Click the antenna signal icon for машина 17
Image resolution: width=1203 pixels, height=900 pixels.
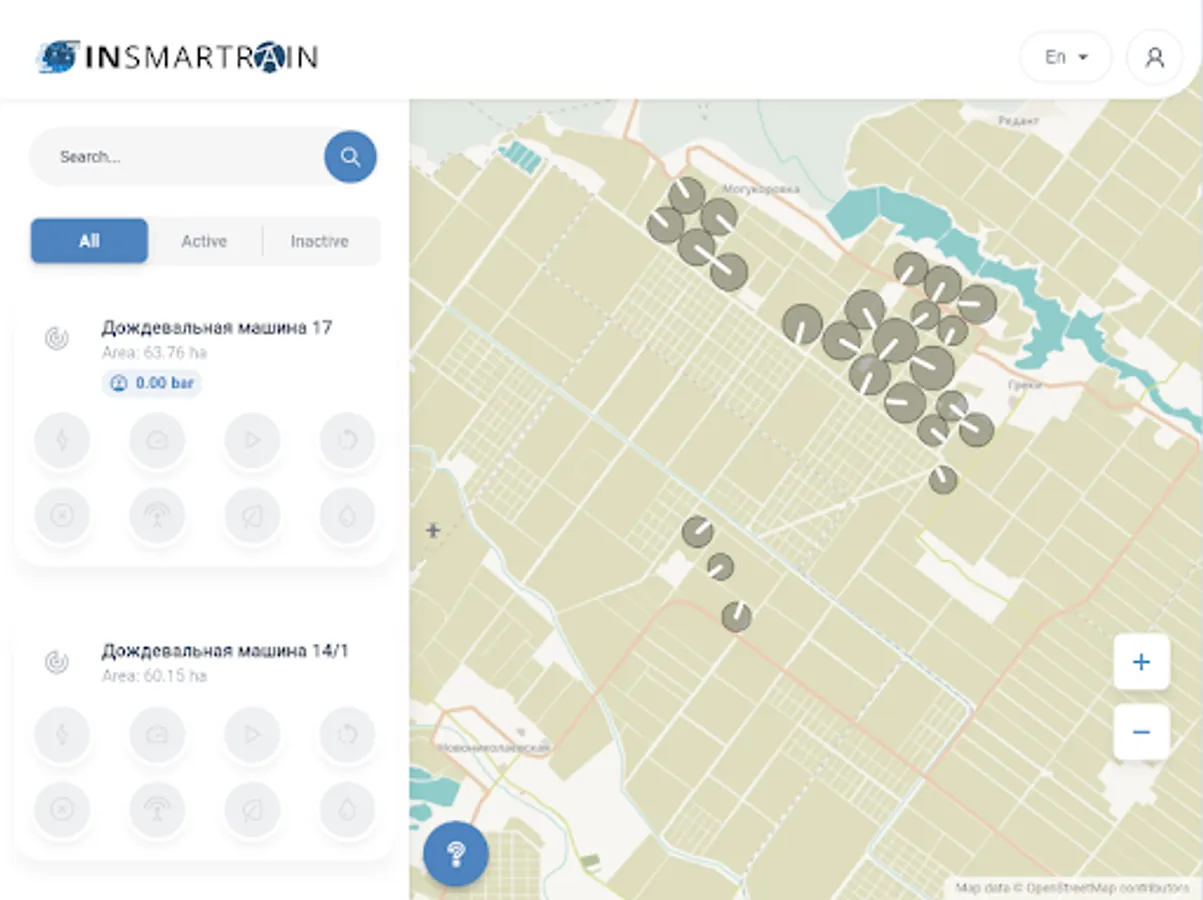click(157, 516)
